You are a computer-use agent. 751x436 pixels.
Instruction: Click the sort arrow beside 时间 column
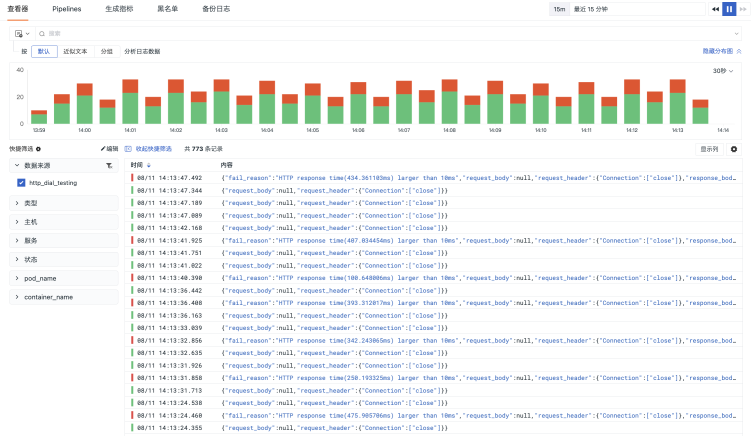pos(149,165)
